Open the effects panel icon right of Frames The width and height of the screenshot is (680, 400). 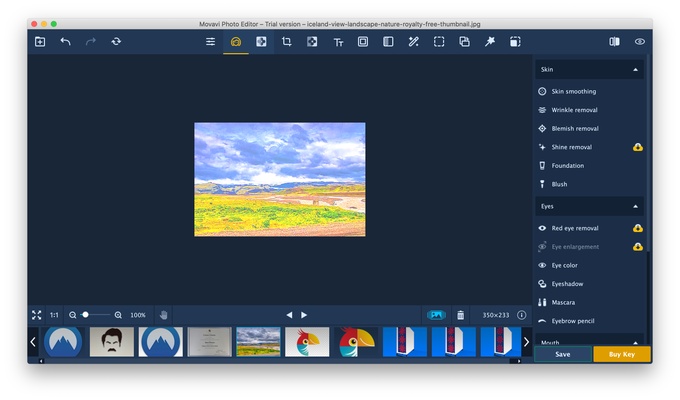pos(388,42)
